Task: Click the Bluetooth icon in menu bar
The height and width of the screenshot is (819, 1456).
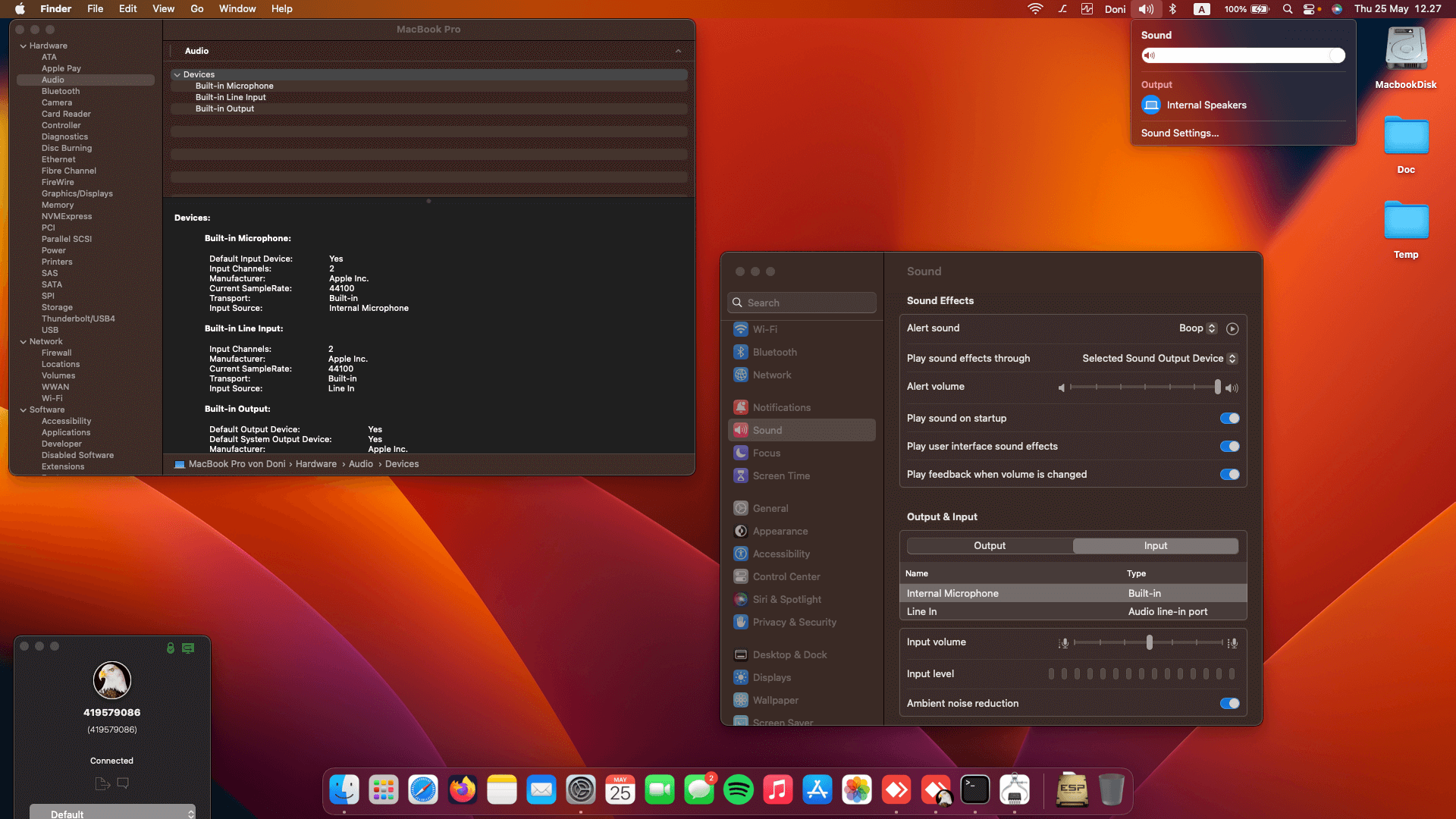Action: pos(1172,9)
